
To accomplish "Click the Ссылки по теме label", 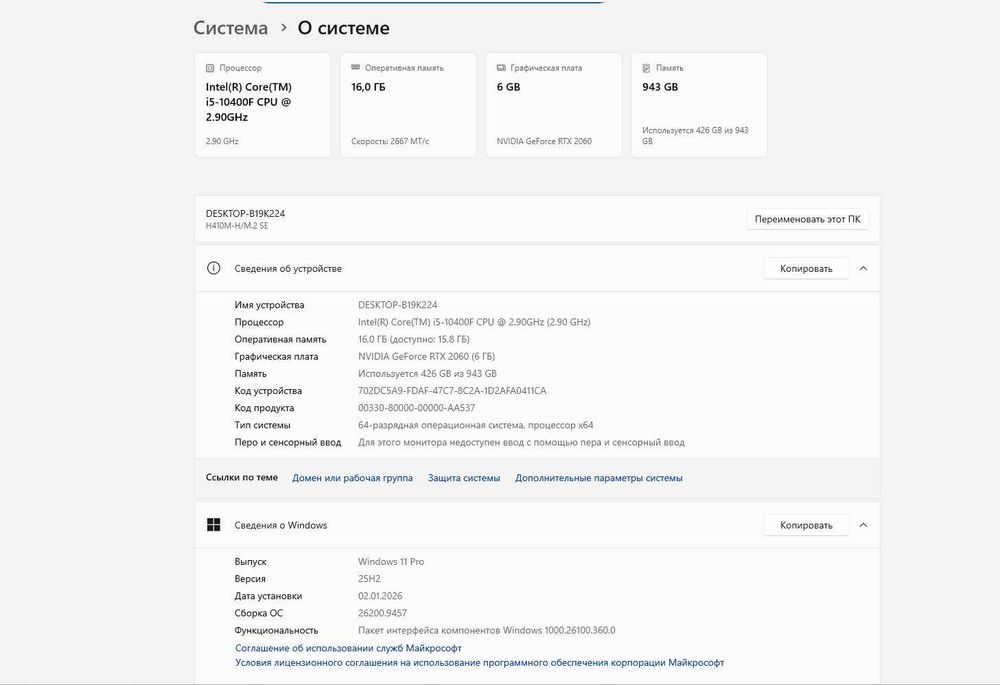I will click(x=242, y=477).
